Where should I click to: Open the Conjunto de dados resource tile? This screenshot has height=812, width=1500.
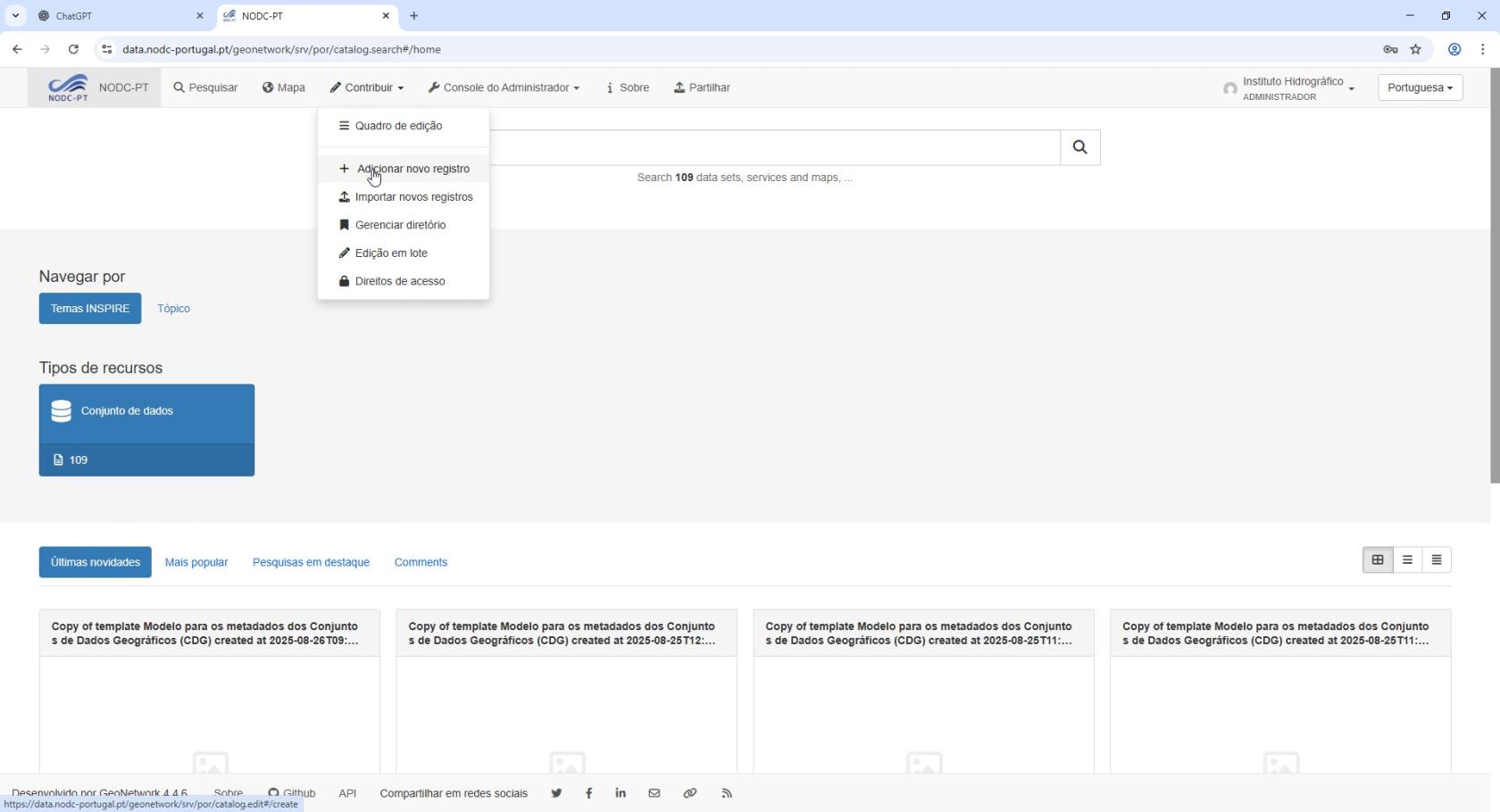tap(146, 412)
